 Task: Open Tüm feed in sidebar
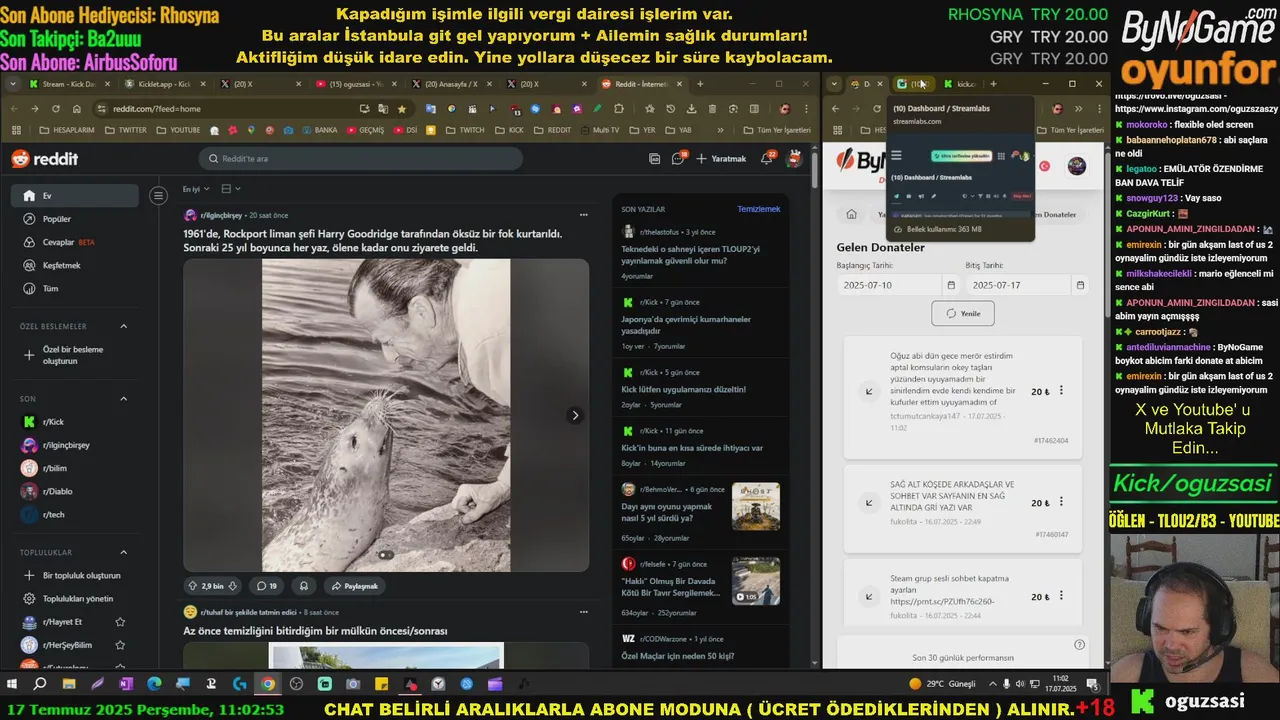pyautogui.click(x=75, y=288)
